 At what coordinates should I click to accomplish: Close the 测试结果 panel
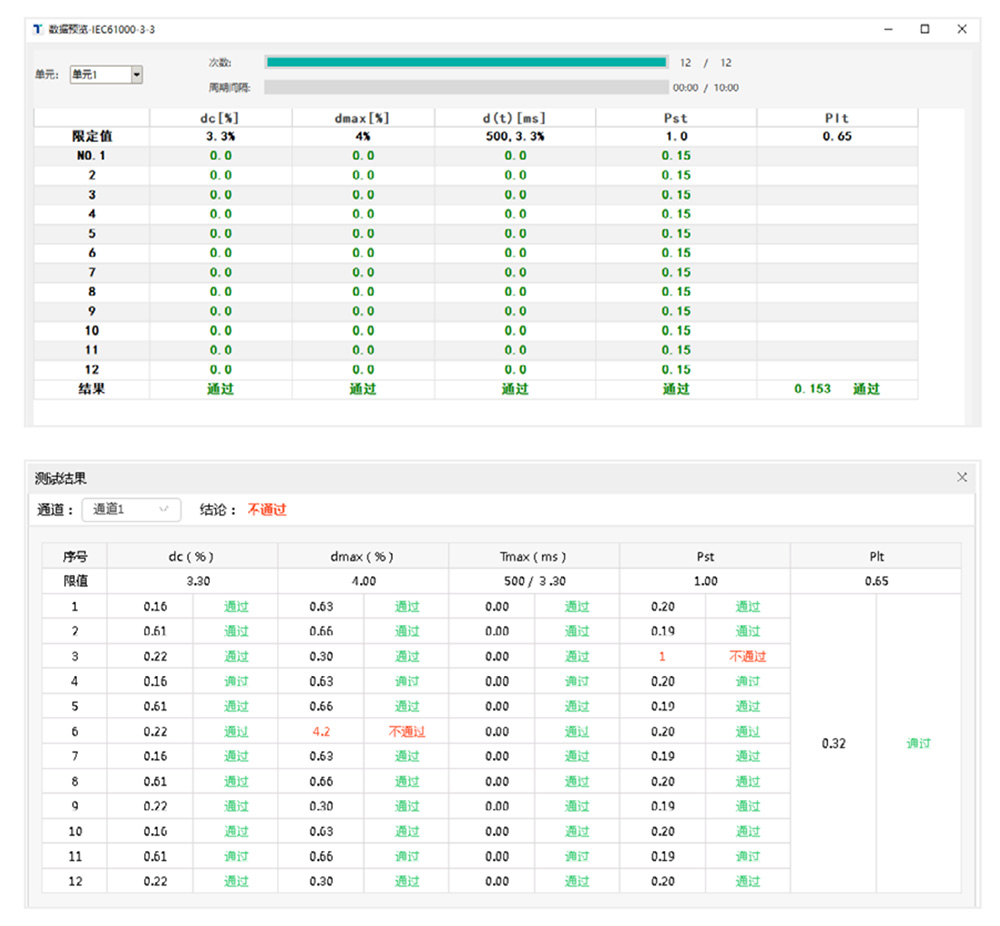[x=962, y=477]
